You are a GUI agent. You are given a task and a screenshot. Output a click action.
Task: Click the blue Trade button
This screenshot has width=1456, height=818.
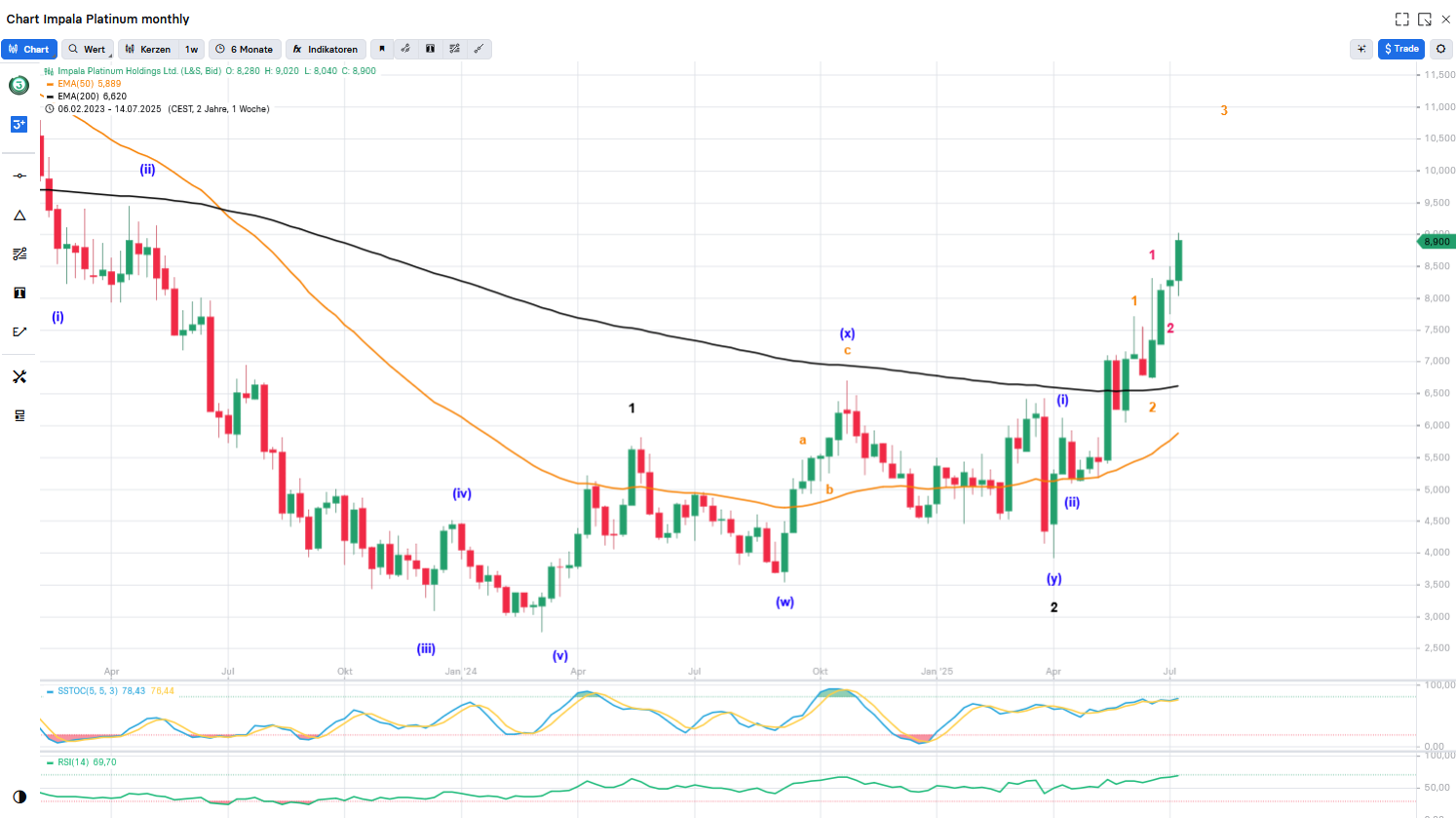1401,49
